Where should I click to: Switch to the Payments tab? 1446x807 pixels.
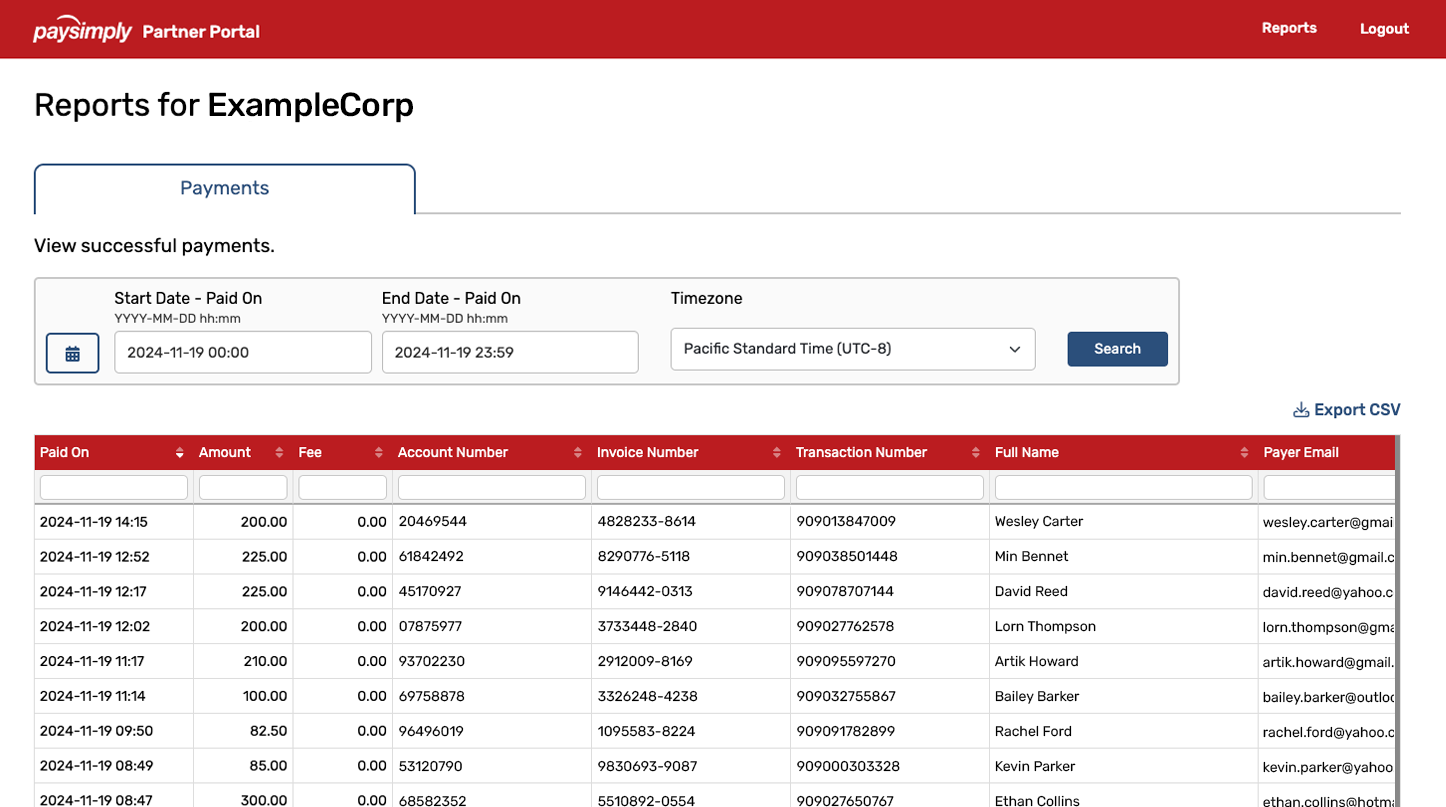coord(225,188)
